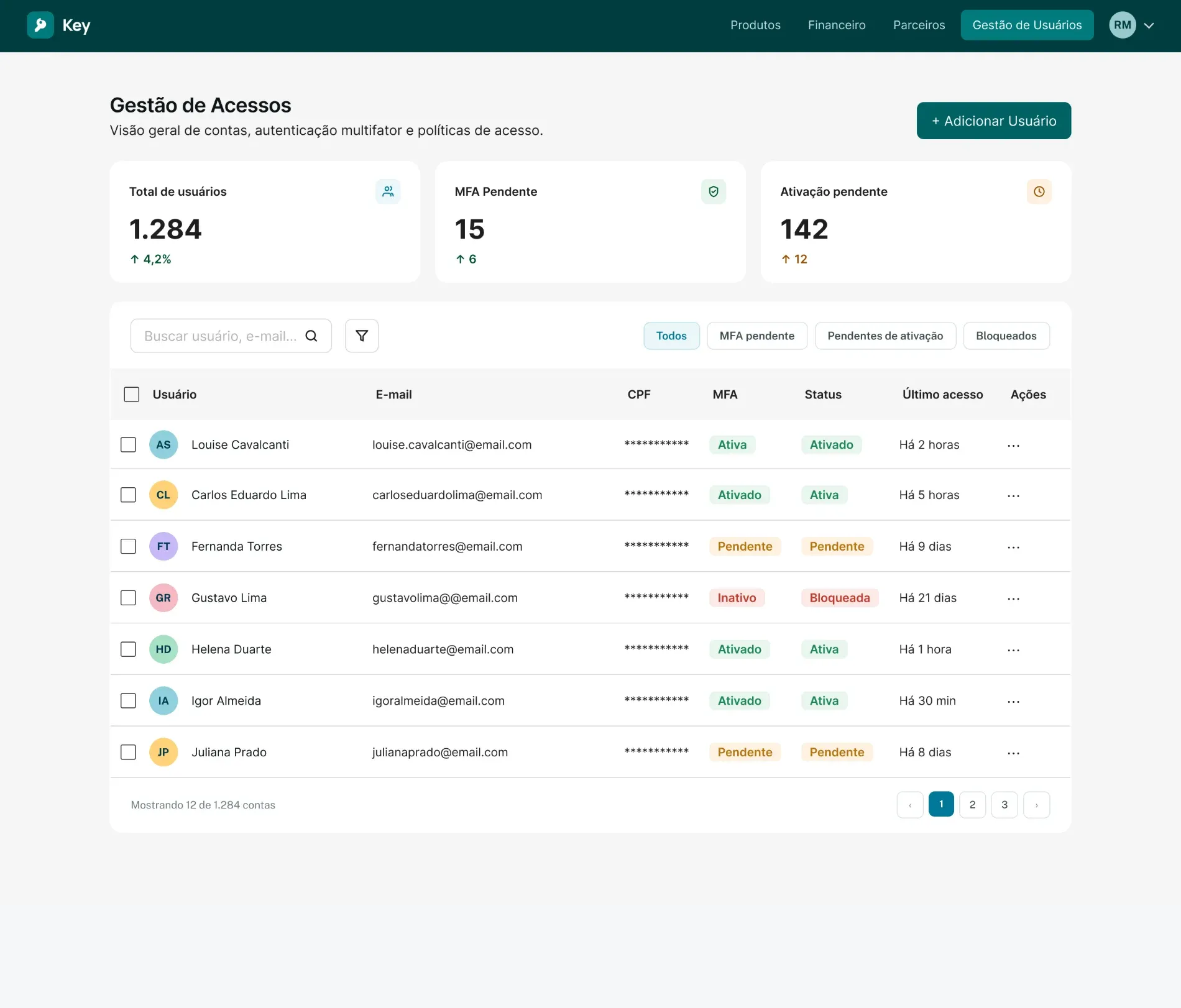Image resolution: width=1181 pixels, height=1008 pixels.
Task: Click the Key logo icon
Action: click(40, 25)
